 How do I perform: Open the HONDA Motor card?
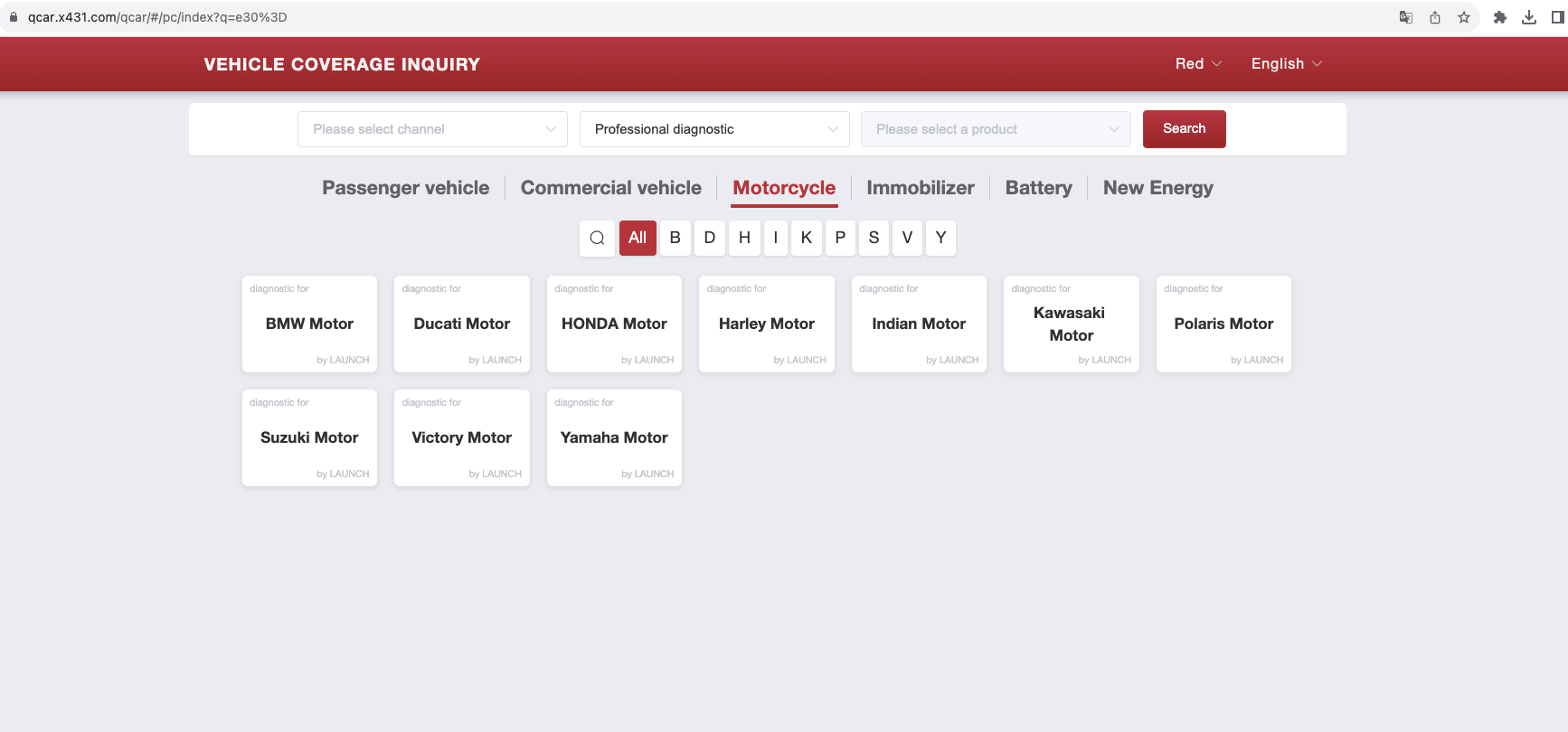coord(614,324)
